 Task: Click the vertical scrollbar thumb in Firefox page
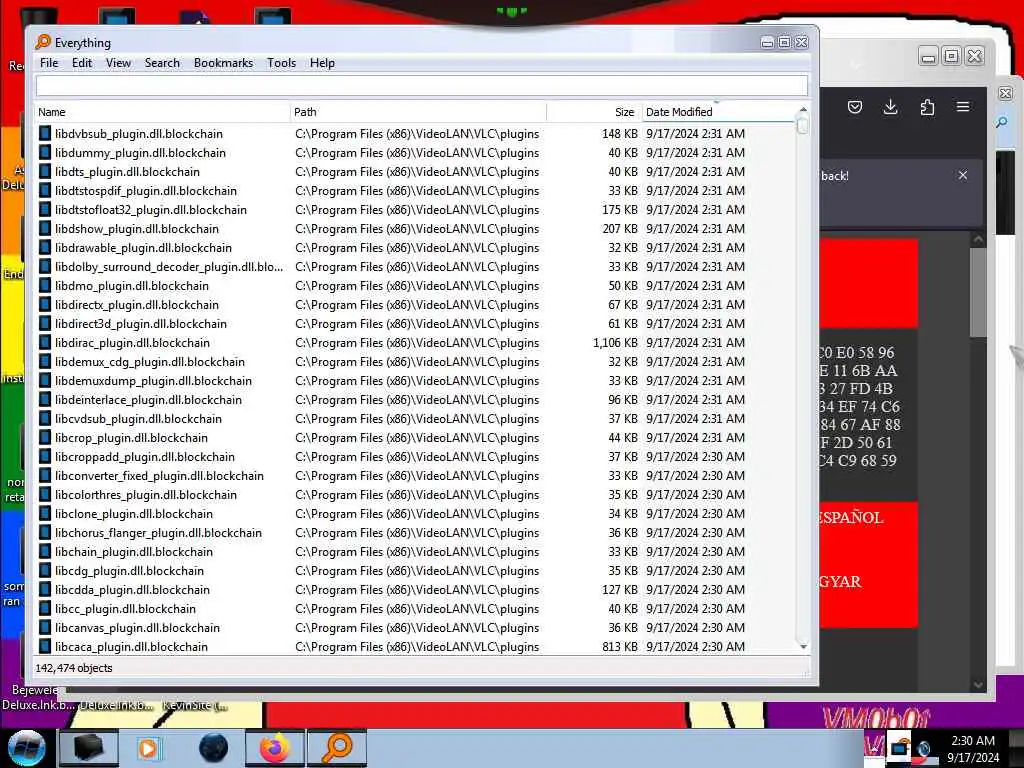point(978,293)
